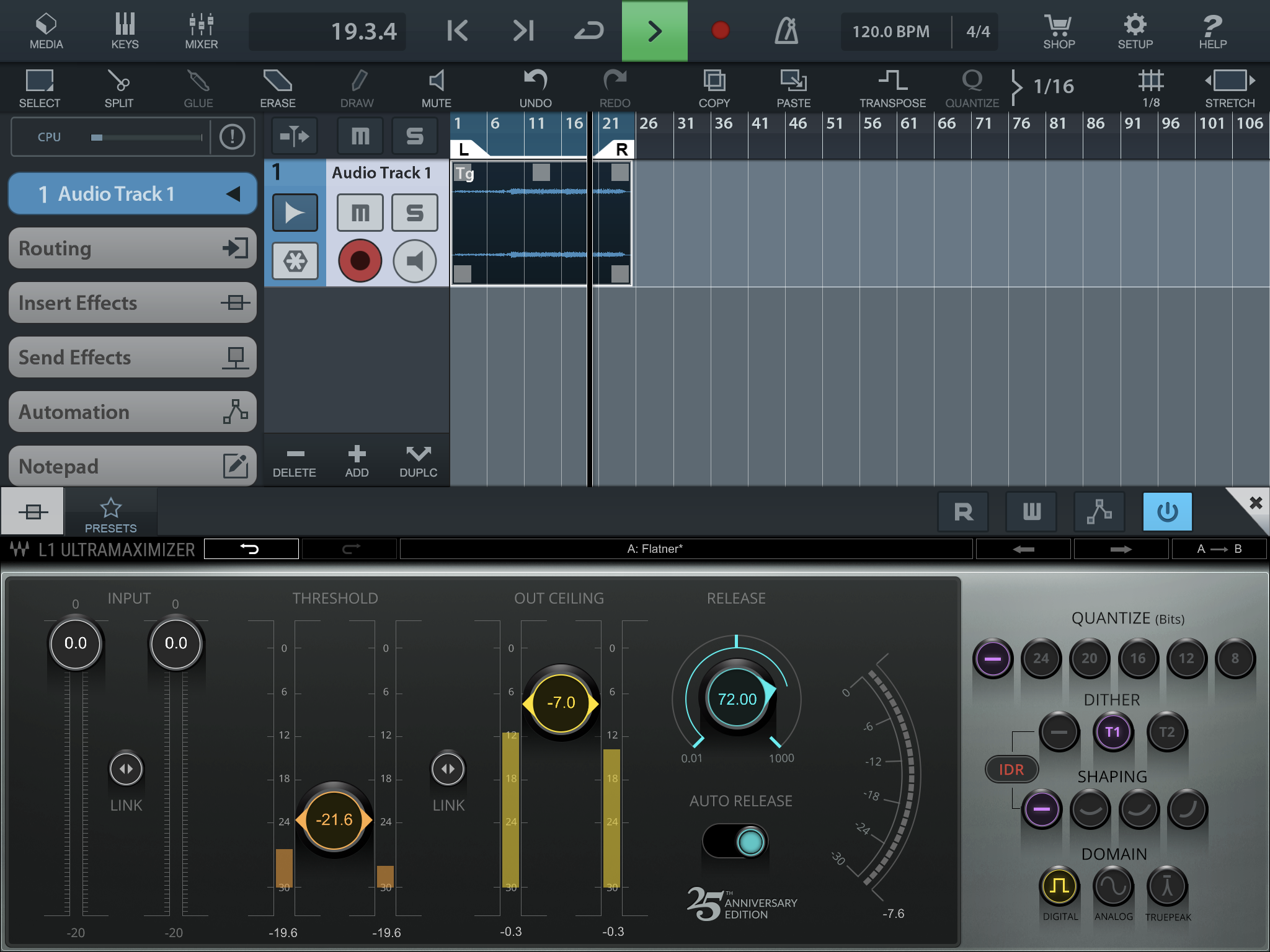1270x952 pixels.
Task: Choose the ERASE tool
Action: (277, 89)
